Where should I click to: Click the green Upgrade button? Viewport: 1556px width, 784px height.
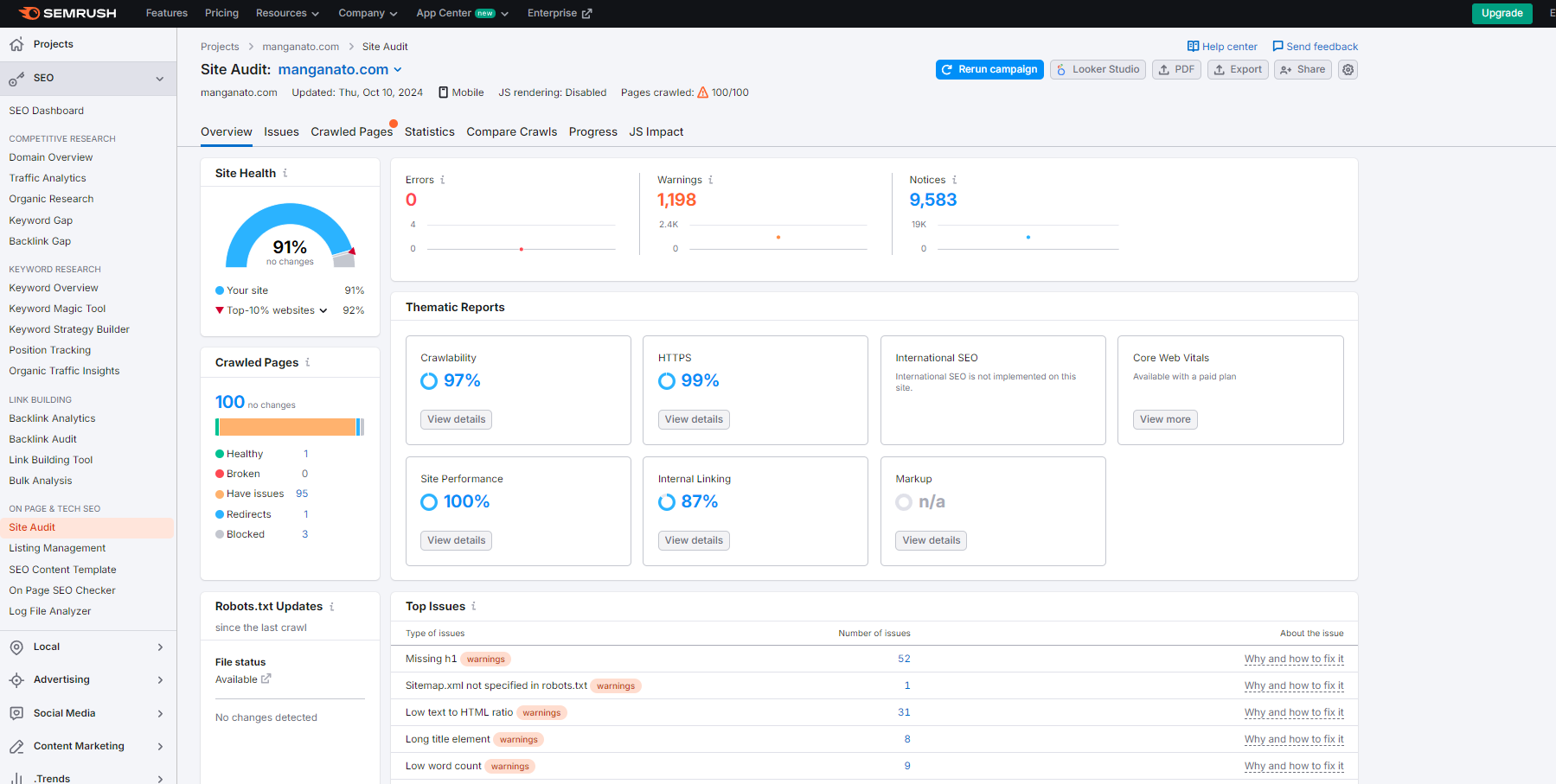pyautogui.click(x=1502, y=13)
